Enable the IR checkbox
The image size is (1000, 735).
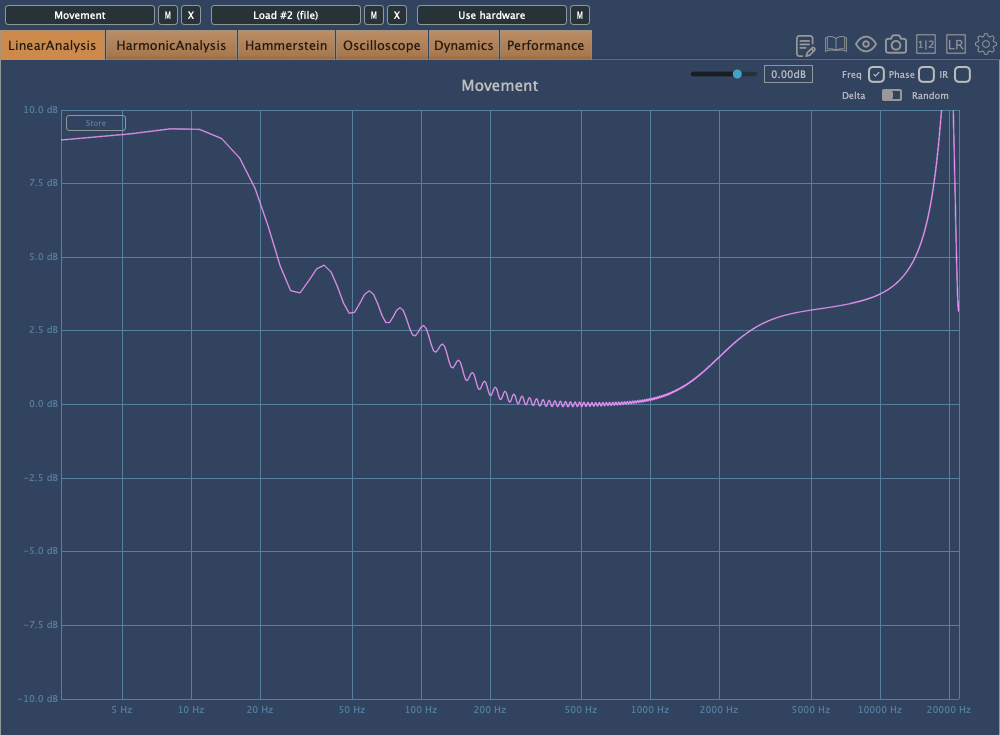coord(962,74)
